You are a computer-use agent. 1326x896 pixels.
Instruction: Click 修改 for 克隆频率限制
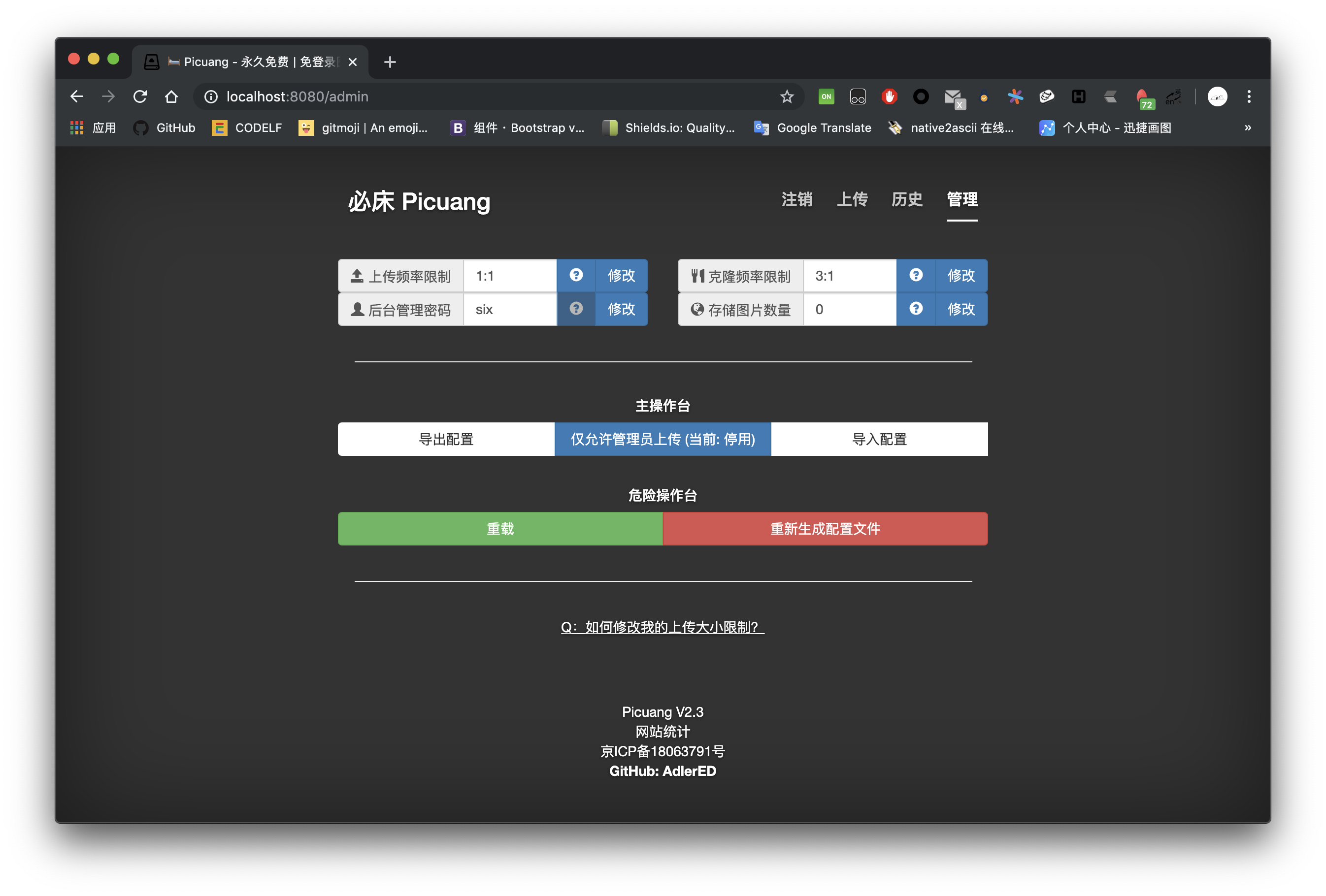pos(961,276)
